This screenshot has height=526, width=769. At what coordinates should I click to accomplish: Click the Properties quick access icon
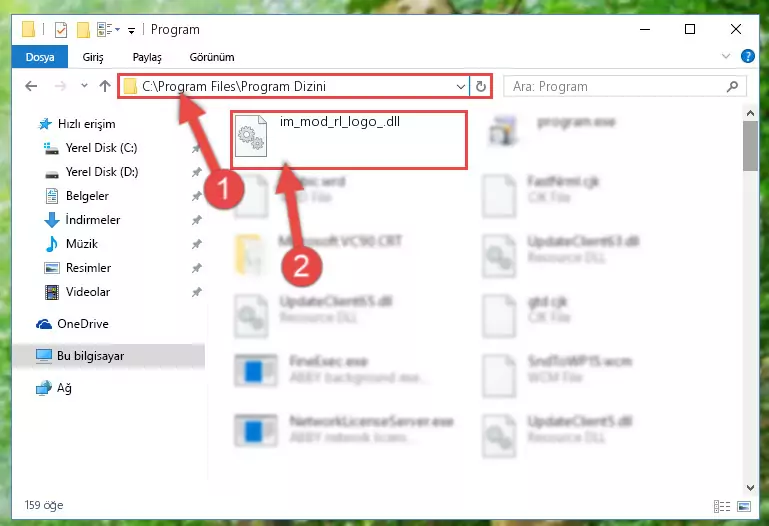click(x=61, y=30)
